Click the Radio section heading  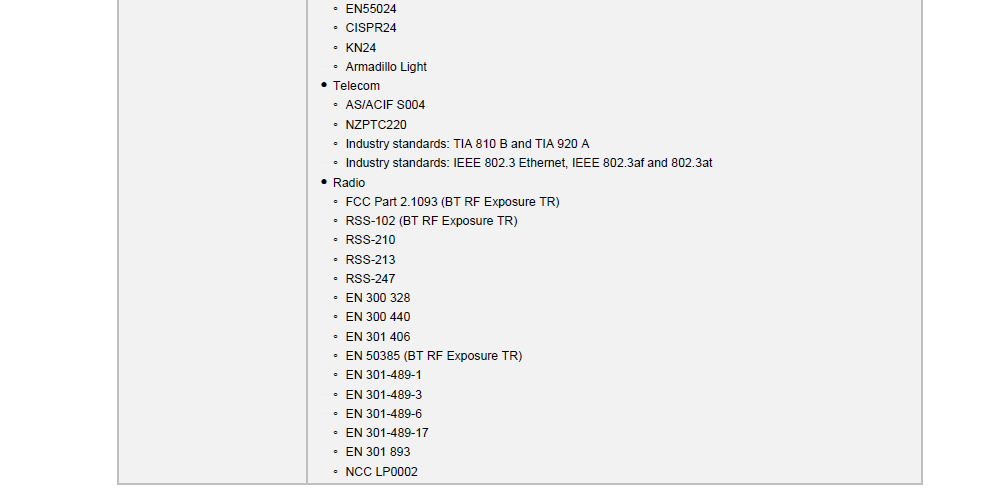point(349,183)
